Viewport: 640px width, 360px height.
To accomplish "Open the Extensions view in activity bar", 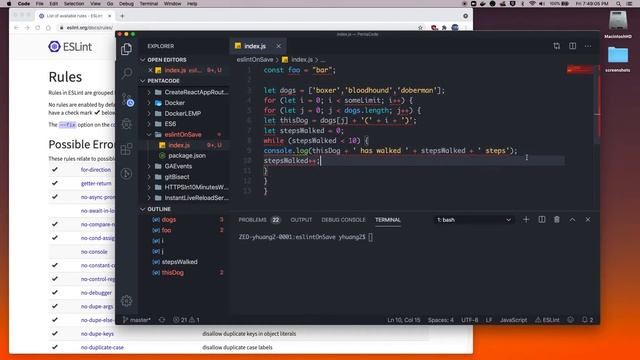I will point(127,149).
